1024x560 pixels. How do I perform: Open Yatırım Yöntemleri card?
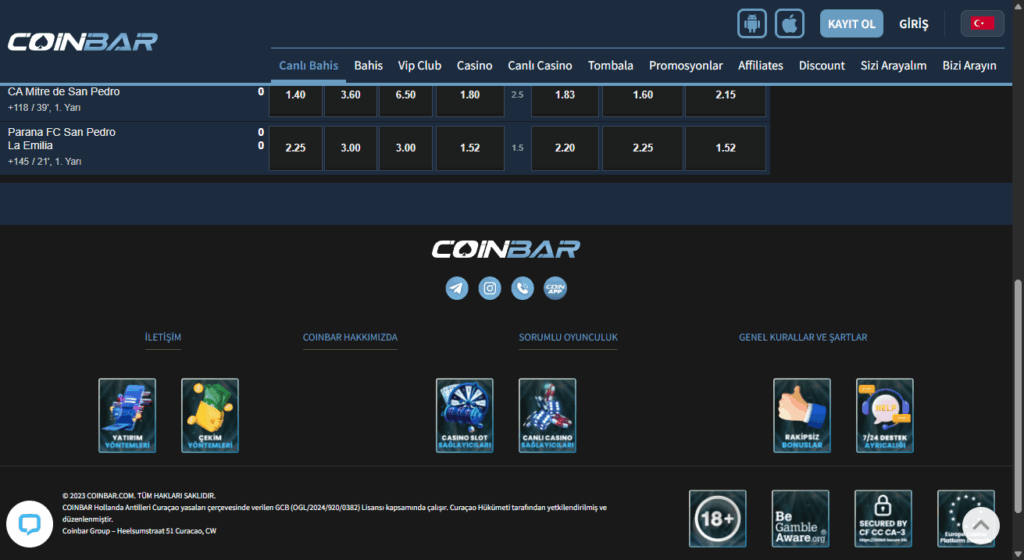[x=127, y=415]
